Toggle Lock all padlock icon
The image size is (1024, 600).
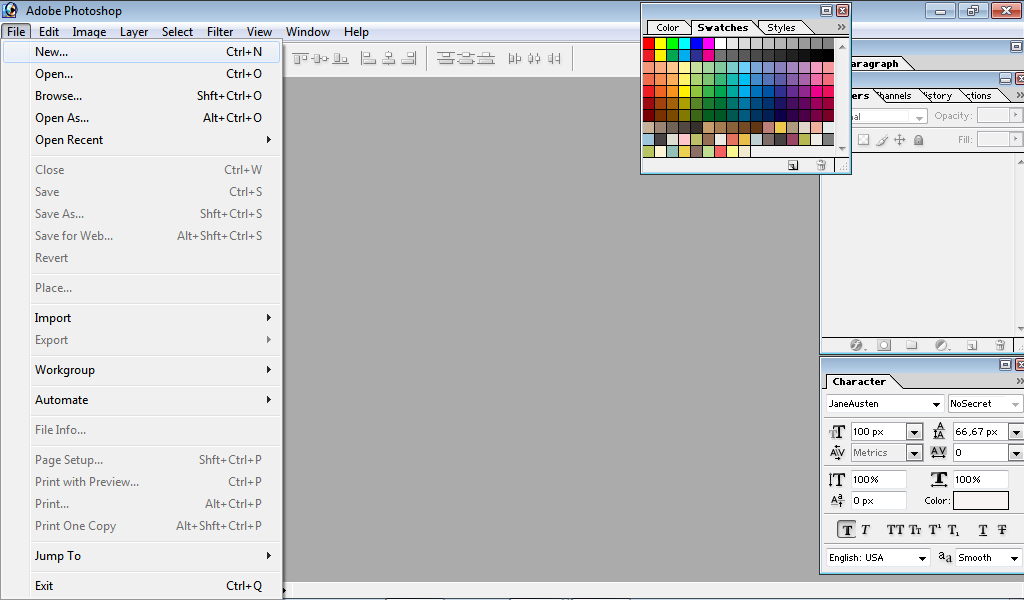coord(918,140)
